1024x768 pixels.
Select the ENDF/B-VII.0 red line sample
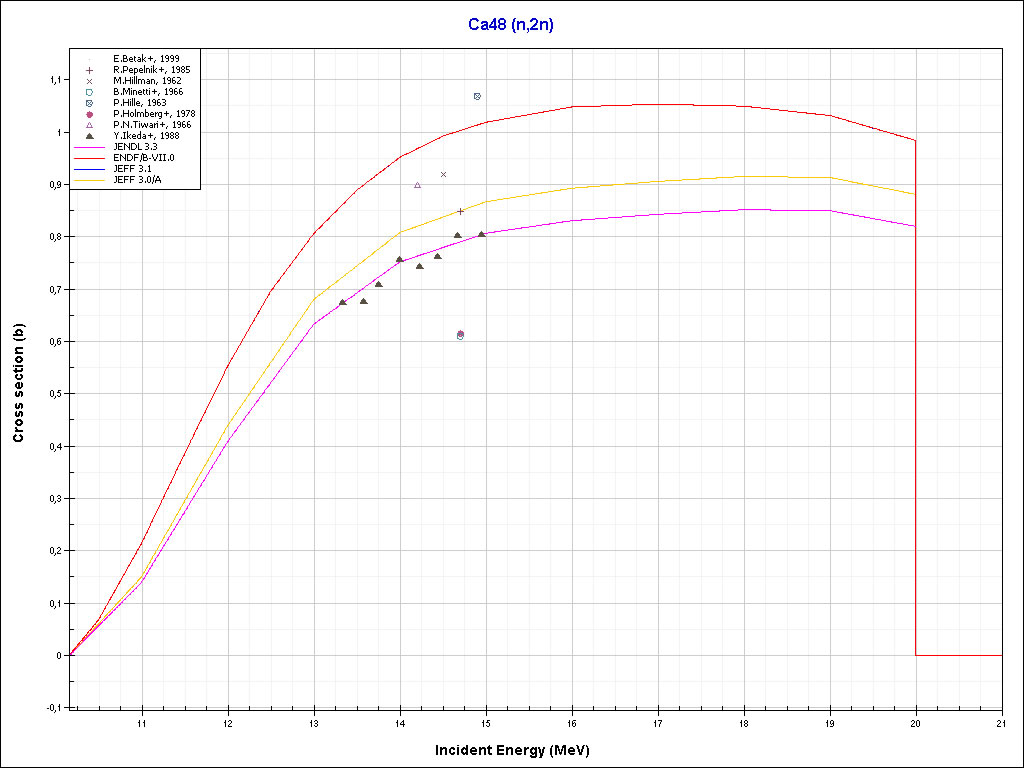coord(89,158)
